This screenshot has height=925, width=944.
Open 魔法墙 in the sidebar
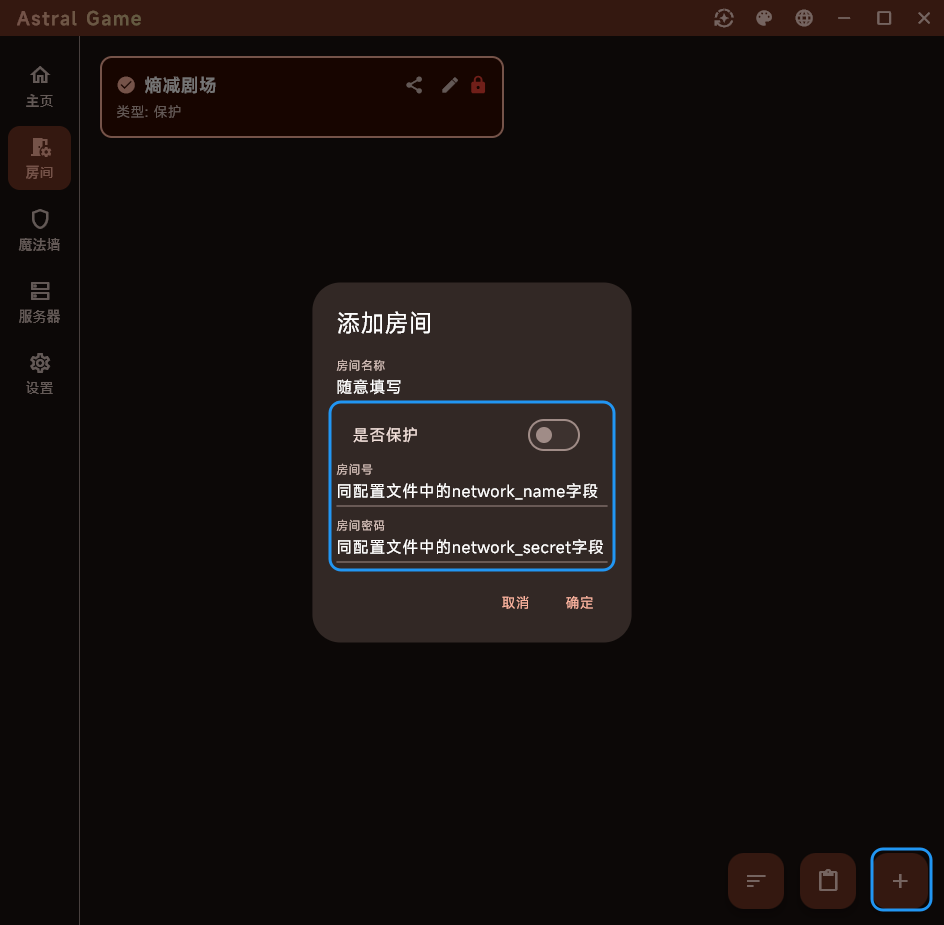point(39,230)
